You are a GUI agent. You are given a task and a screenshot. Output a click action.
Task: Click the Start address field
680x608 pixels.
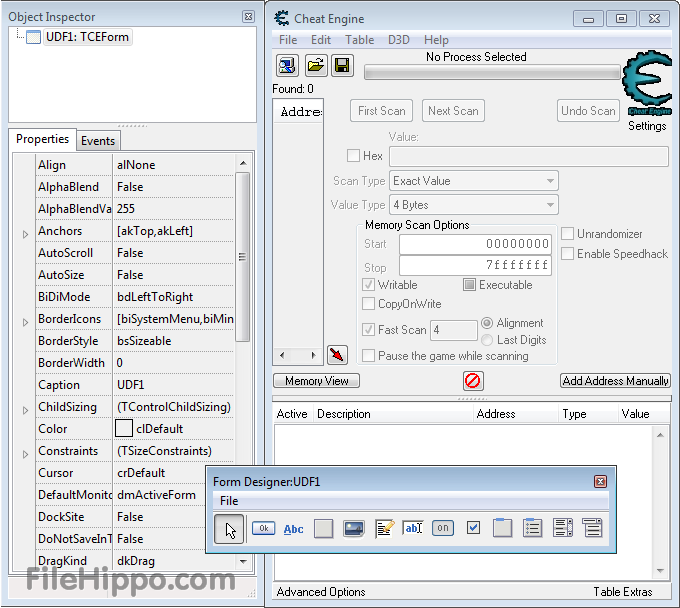pos(475,244)
